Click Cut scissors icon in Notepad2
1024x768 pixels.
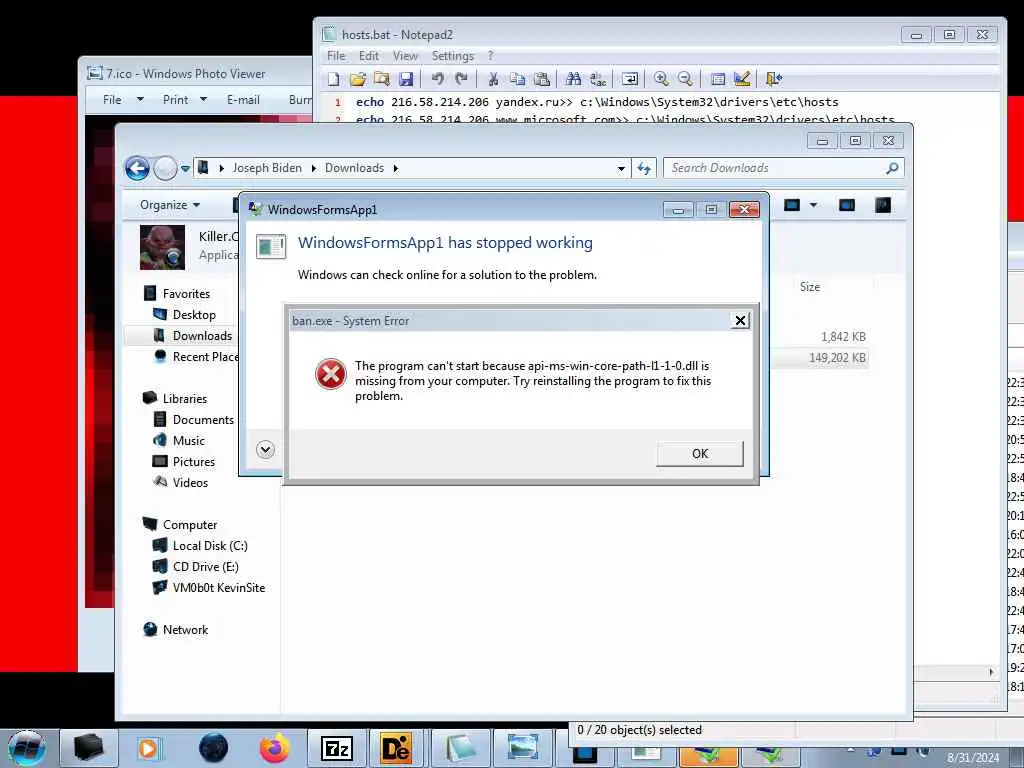point(493,79)
